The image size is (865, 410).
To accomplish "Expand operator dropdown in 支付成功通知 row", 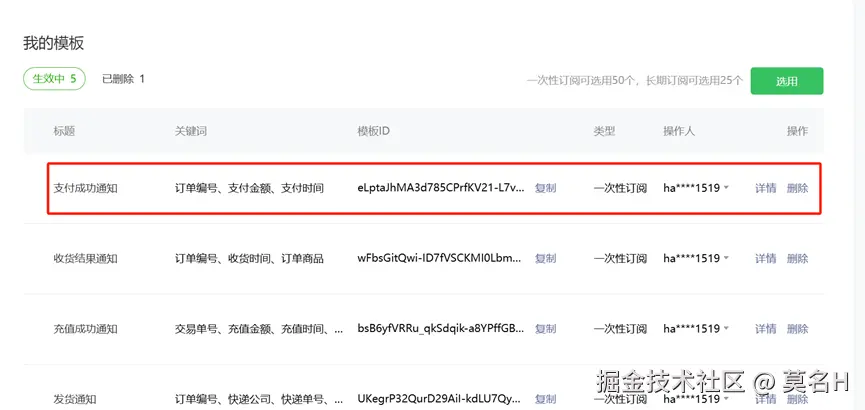I will [x=726, y=188].
